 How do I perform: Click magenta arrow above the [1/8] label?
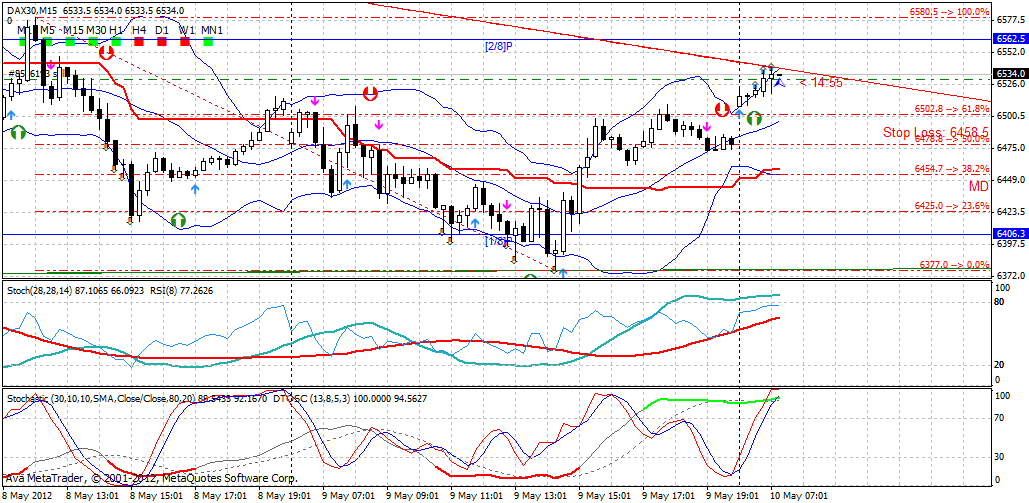click(507, 205)
